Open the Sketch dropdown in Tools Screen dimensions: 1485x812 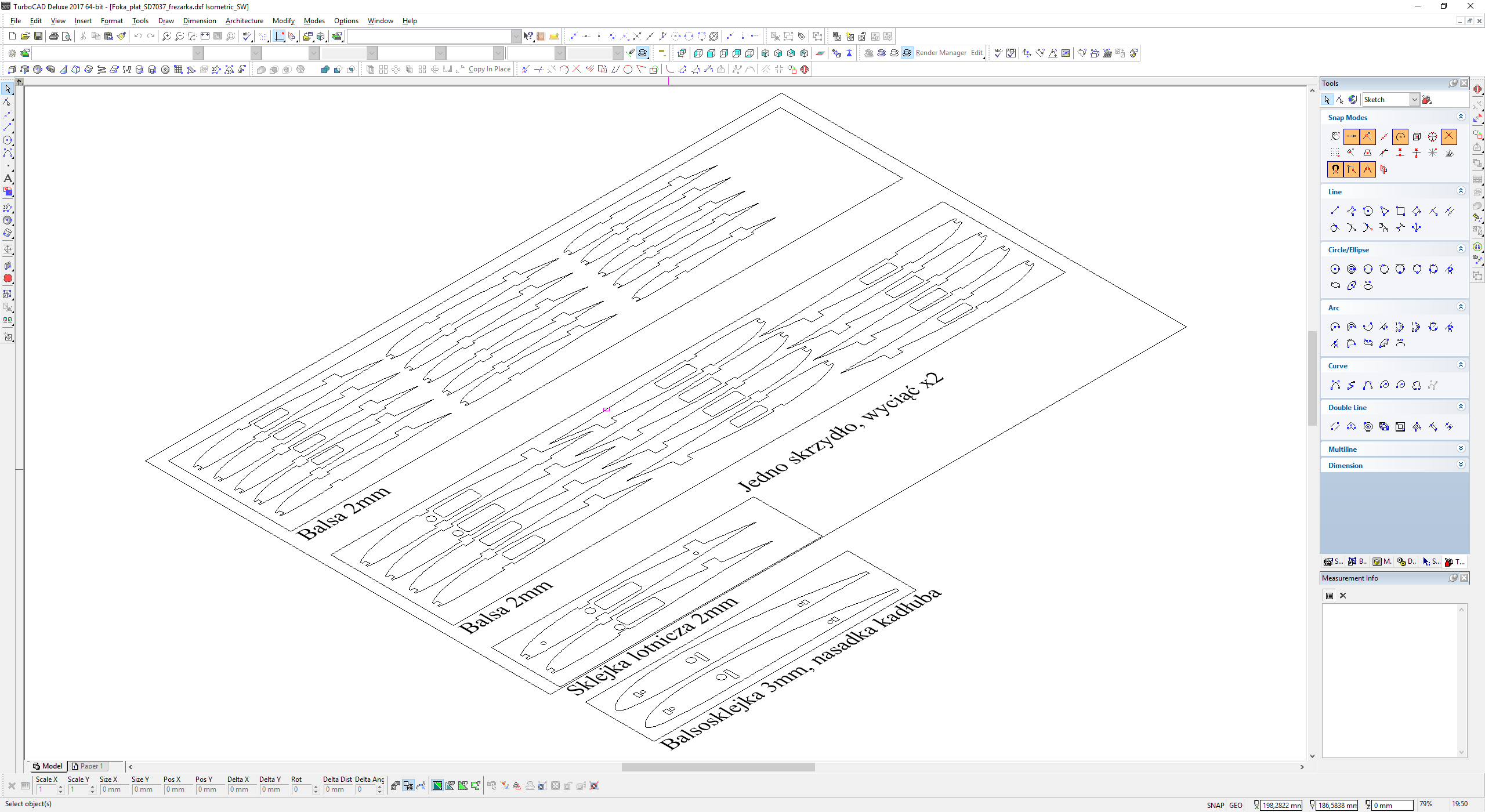pos(1414,100)
